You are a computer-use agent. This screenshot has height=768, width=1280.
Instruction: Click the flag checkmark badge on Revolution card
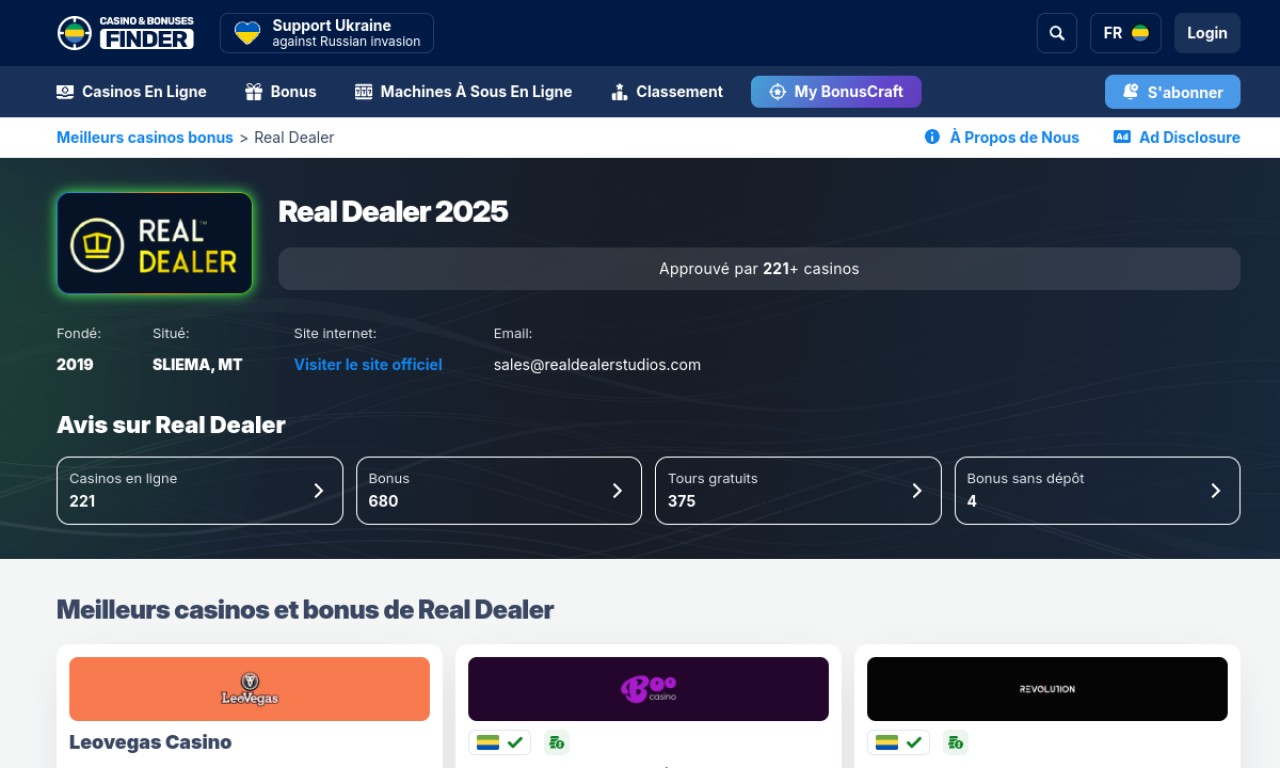(898, 742)
